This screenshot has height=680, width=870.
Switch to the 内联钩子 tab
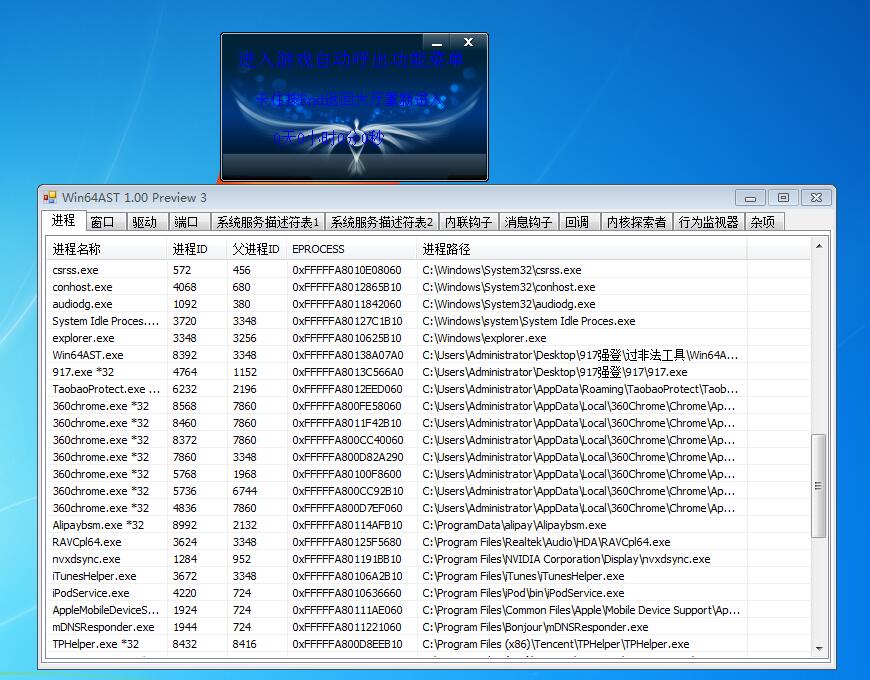(469, 222)
